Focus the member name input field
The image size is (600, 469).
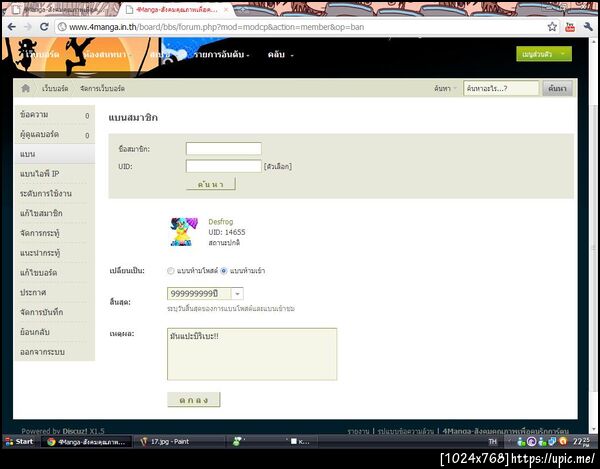[223, 149]
